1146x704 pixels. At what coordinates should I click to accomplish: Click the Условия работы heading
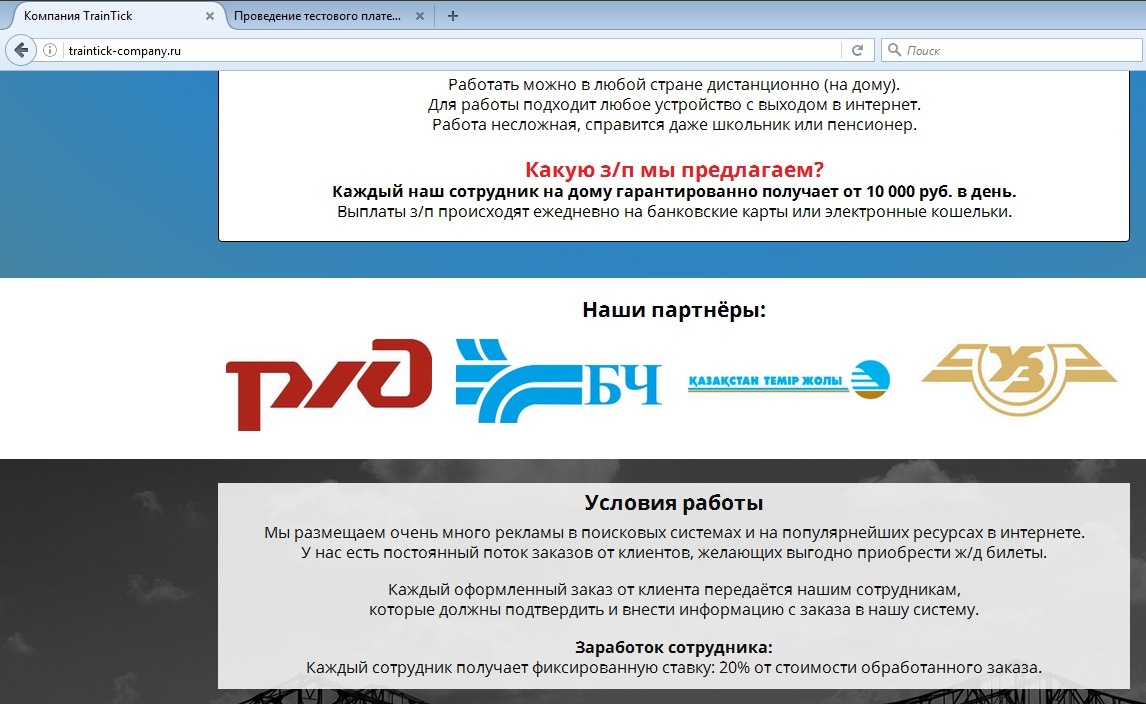(674, 502)
